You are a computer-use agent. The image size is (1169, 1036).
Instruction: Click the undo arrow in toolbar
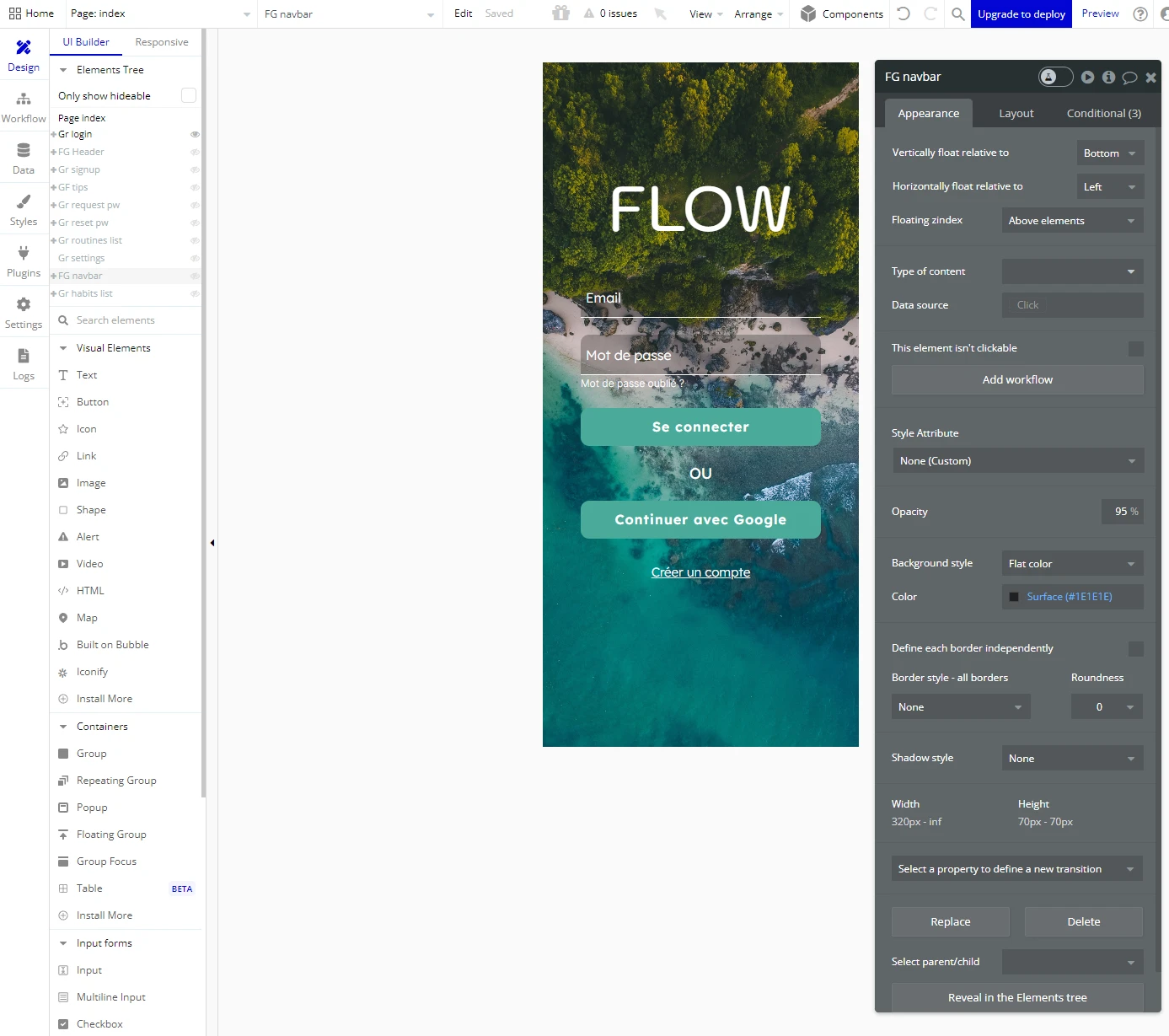point(904,13)
